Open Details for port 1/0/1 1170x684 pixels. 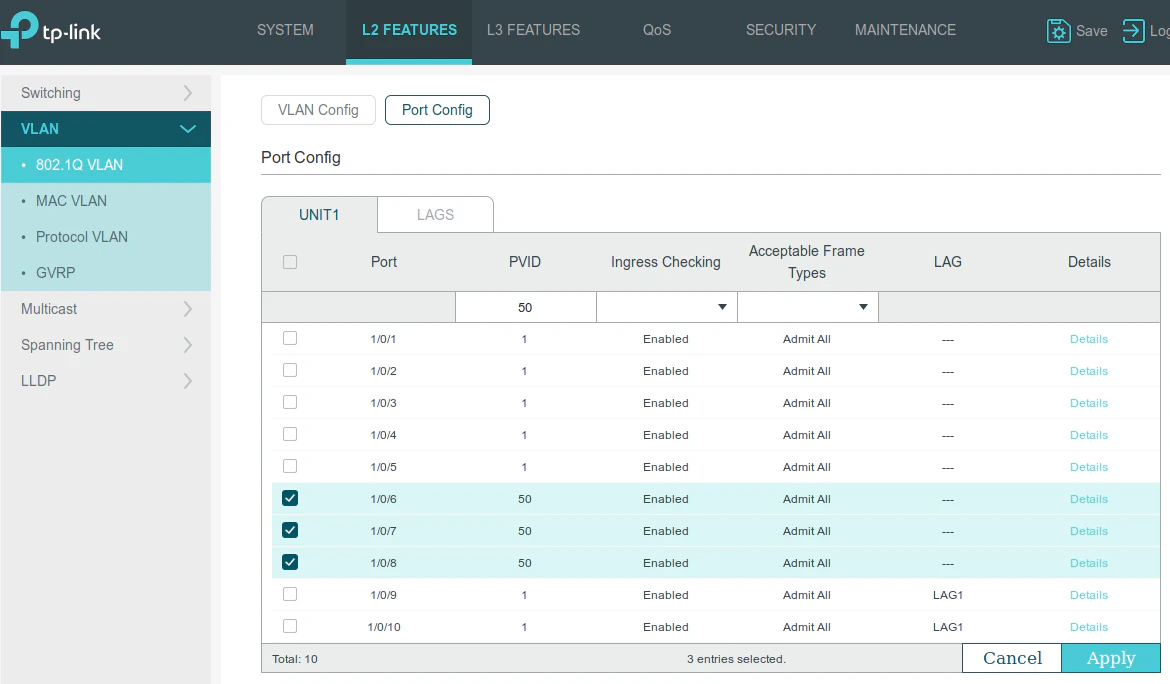point(1089,339)
